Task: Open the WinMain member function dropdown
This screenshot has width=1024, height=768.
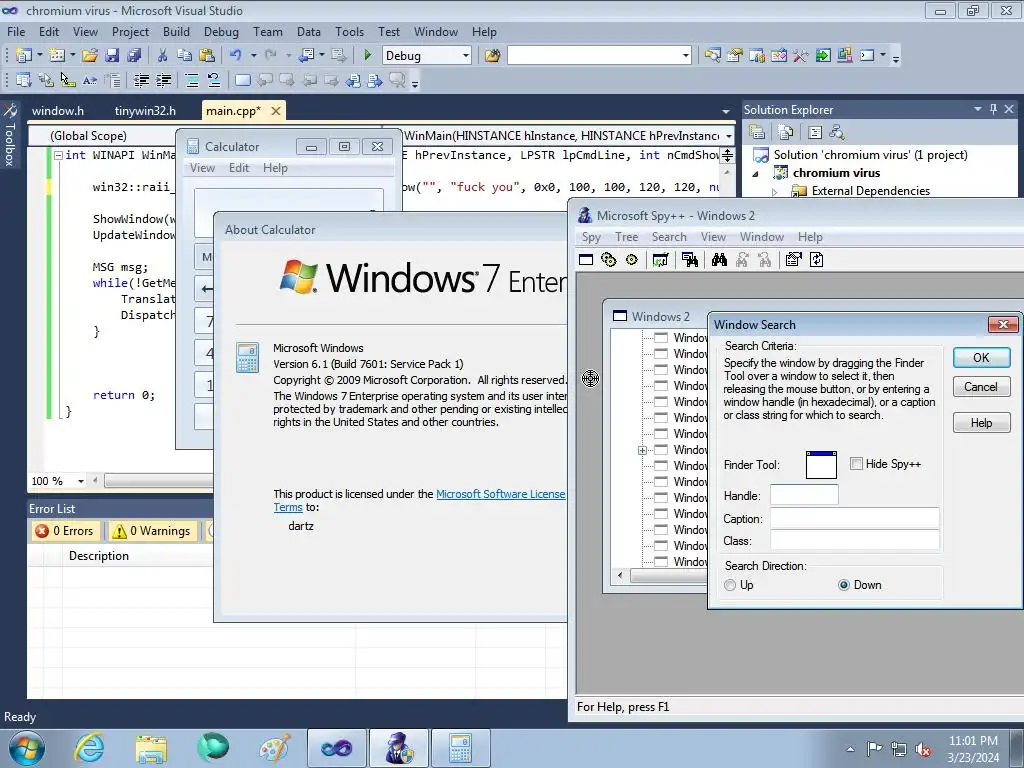Action: 729,136
